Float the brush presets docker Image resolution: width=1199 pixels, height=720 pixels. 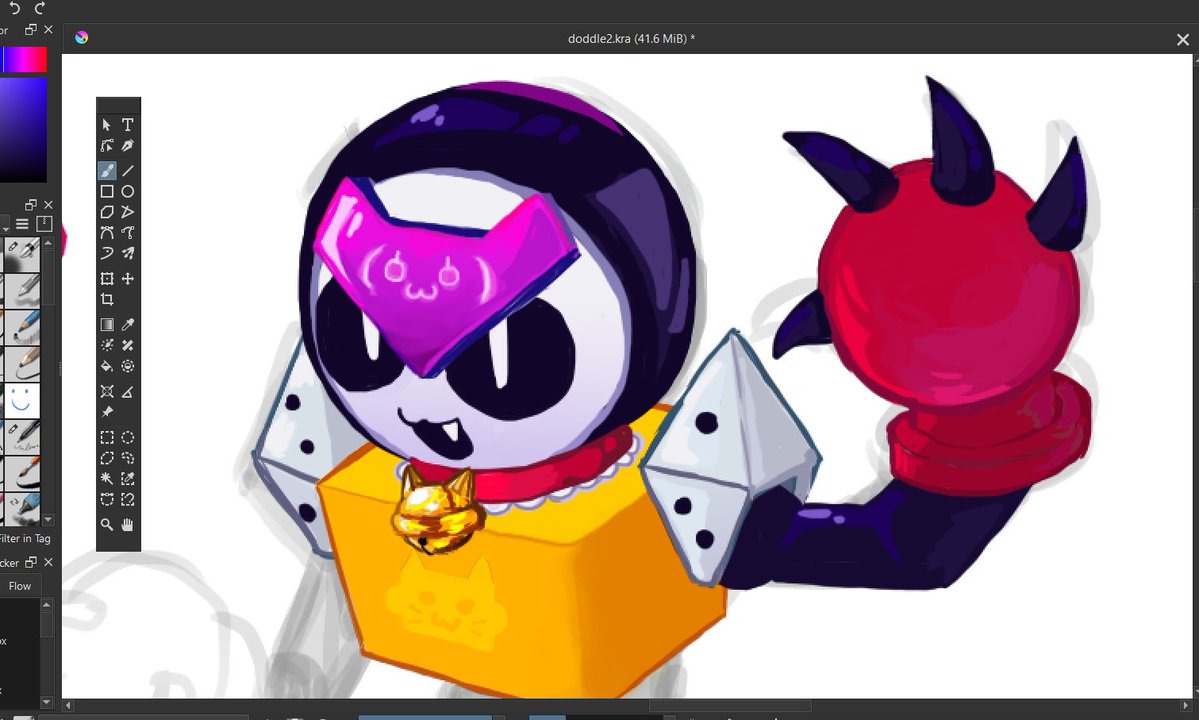pyautogui.click(x=31, y=205)
